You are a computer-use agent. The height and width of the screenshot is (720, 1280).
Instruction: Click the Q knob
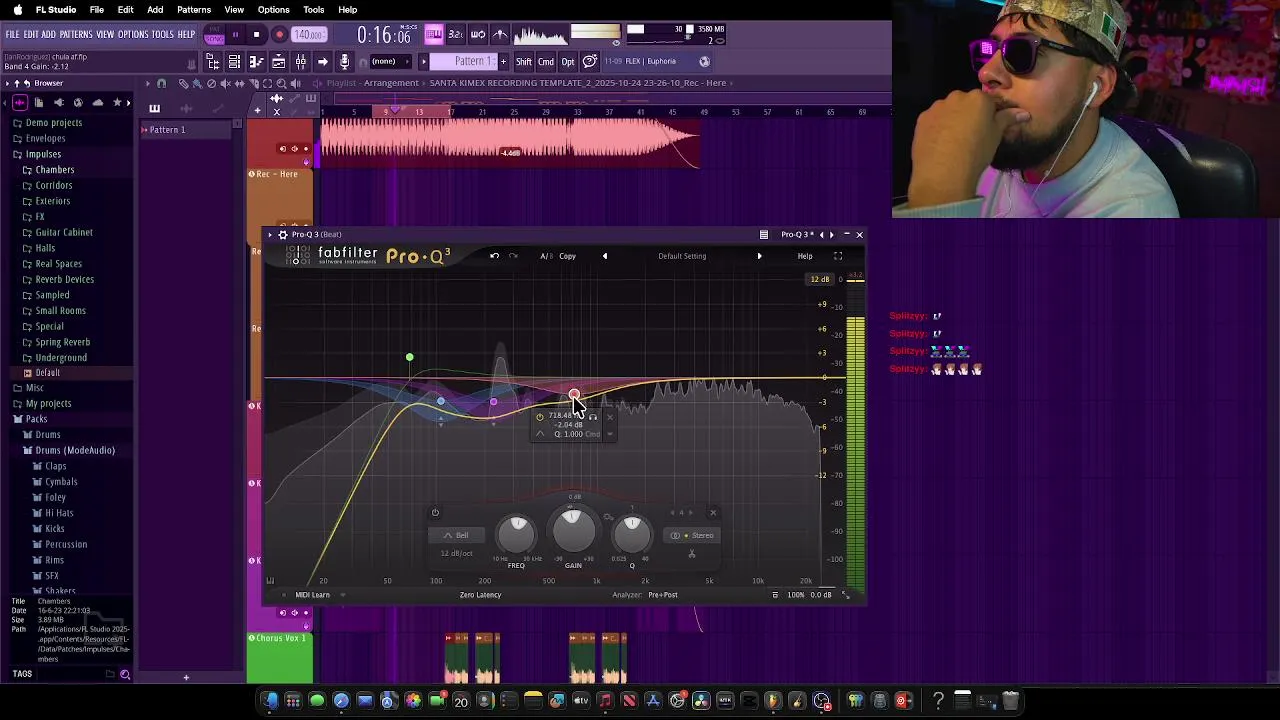click(631, 535)
